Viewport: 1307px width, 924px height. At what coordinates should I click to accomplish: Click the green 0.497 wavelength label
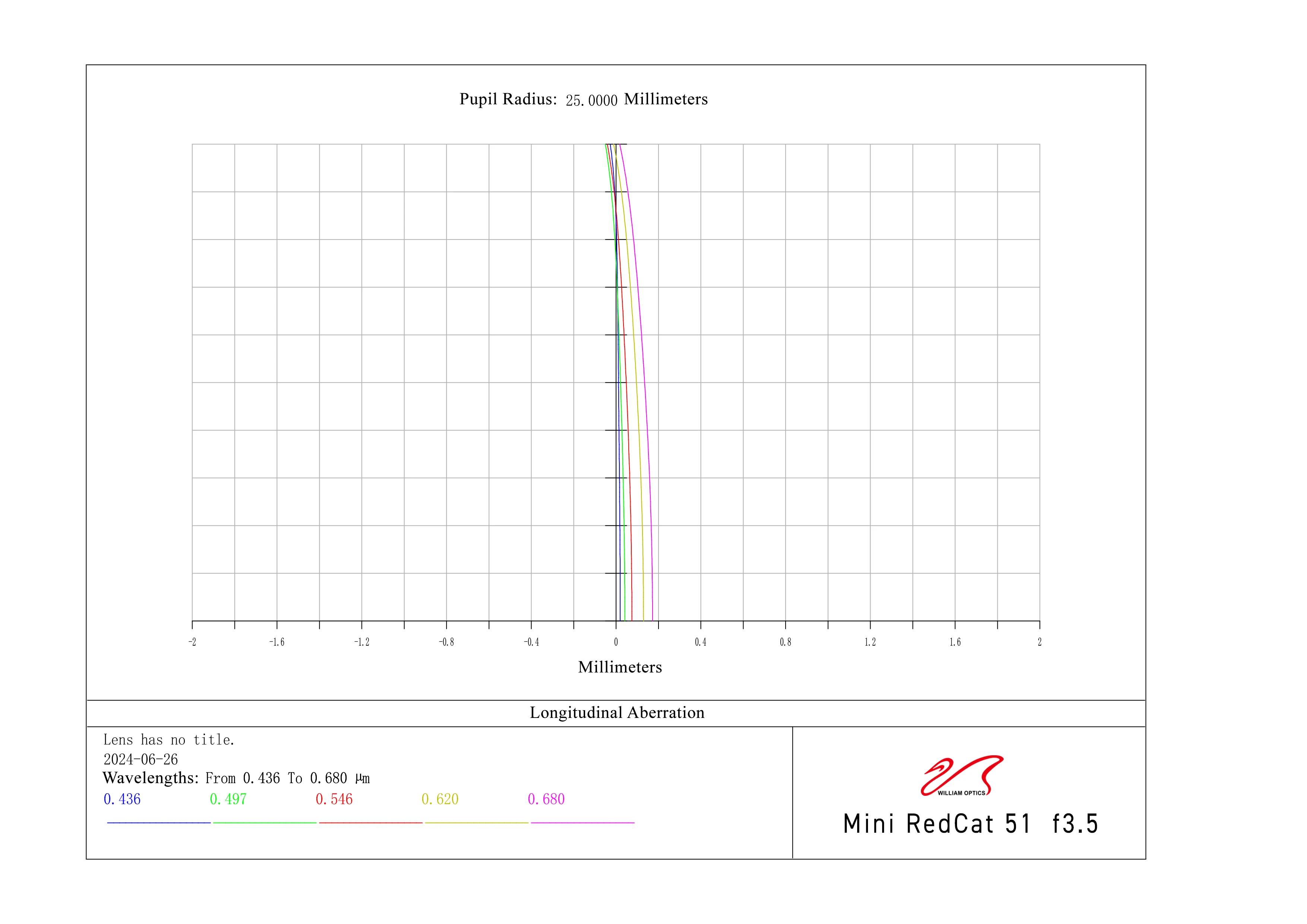coord(228,800)
